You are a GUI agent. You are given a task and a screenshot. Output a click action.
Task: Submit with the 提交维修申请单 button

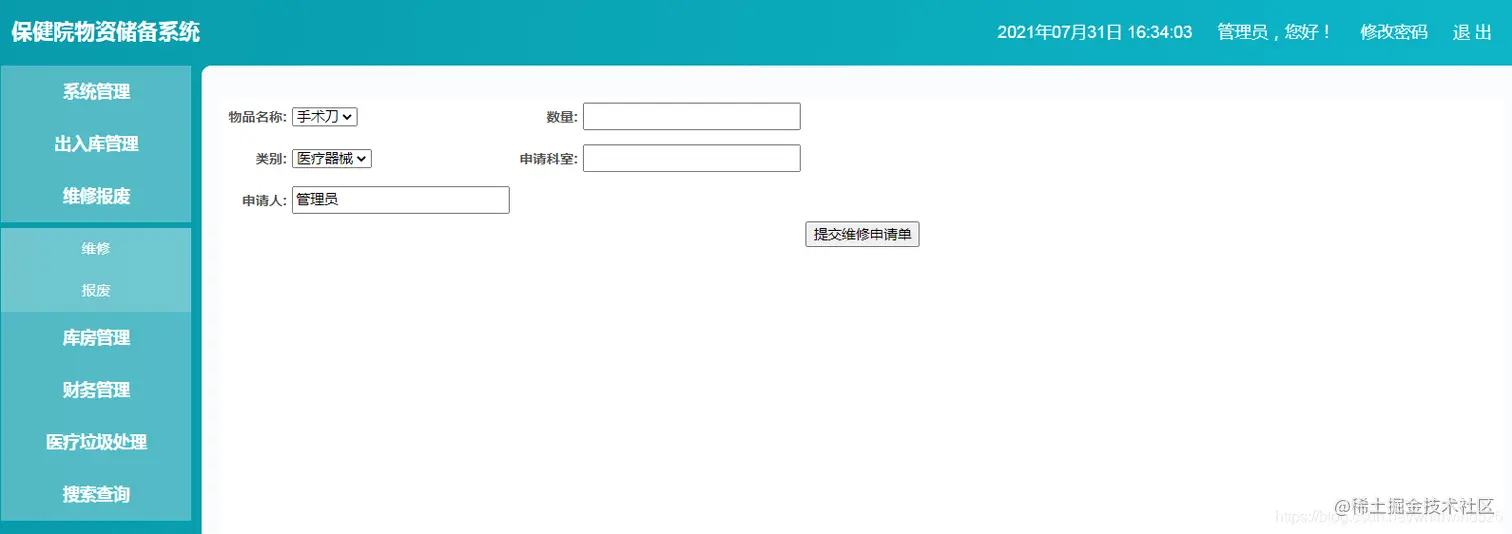(x=862, y=234)
